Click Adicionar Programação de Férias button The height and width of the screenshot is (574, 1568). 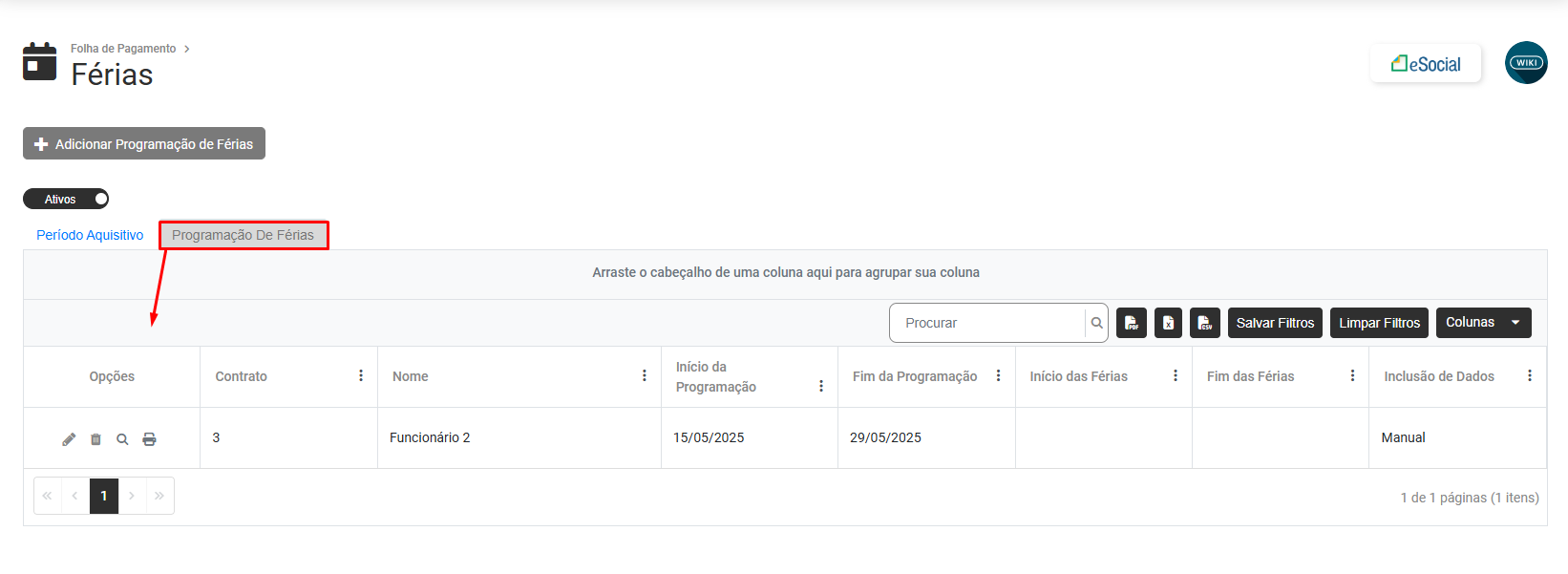pyautogui.click(x=144, y=143)
